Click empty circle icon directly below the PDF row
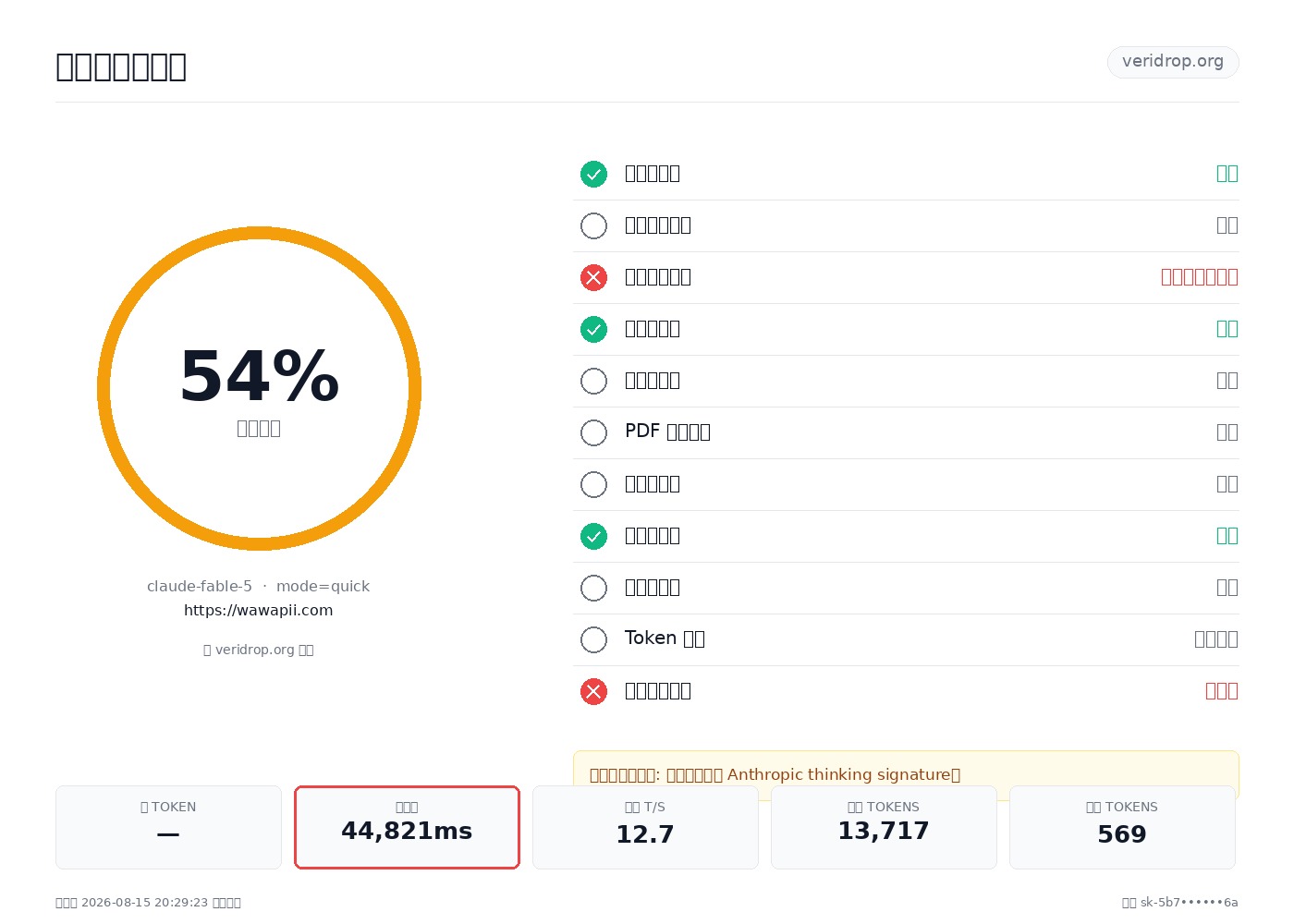This screenshot has height=924, width=1294. click(593, 484)
